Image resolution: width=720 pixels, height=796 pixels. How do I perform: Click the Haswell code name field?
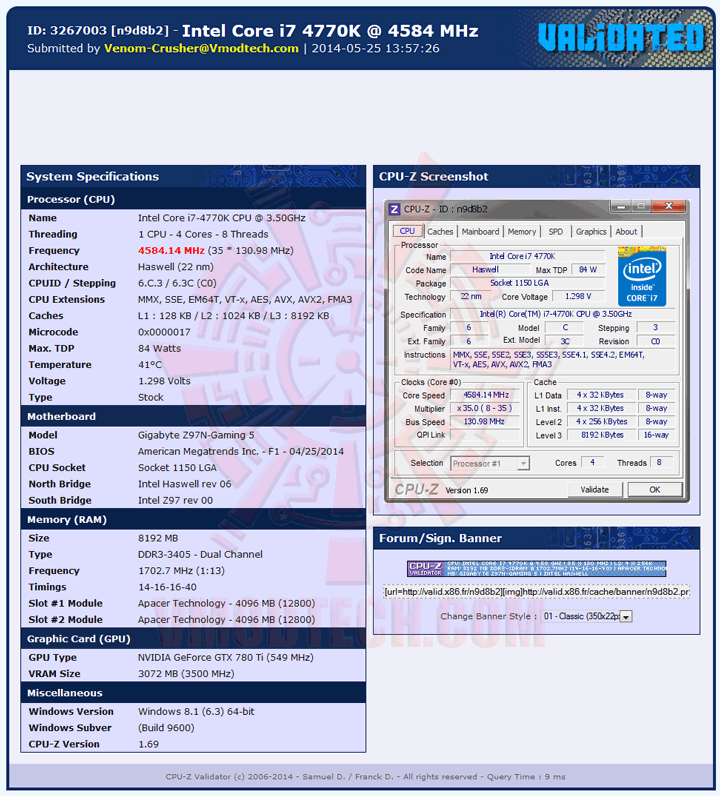[x=490, y=270]
